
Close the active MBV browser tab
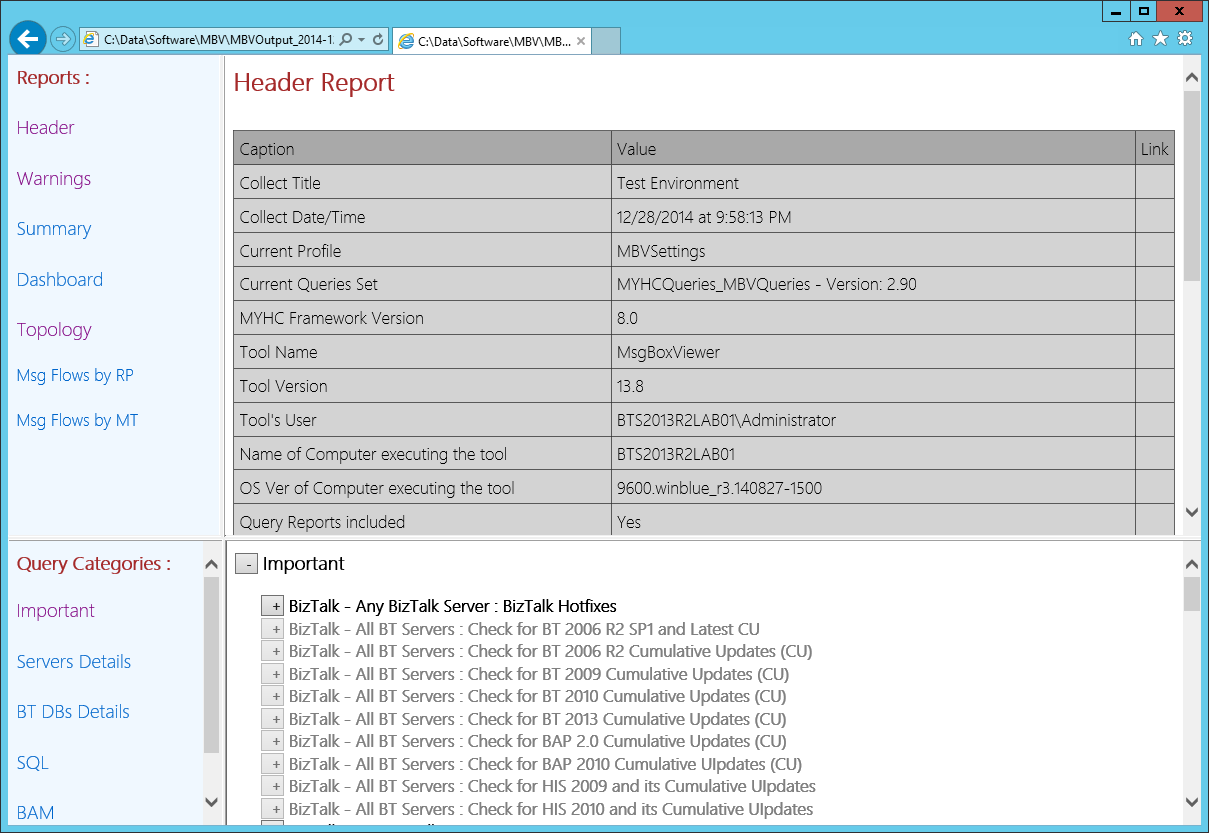(581, 41)
